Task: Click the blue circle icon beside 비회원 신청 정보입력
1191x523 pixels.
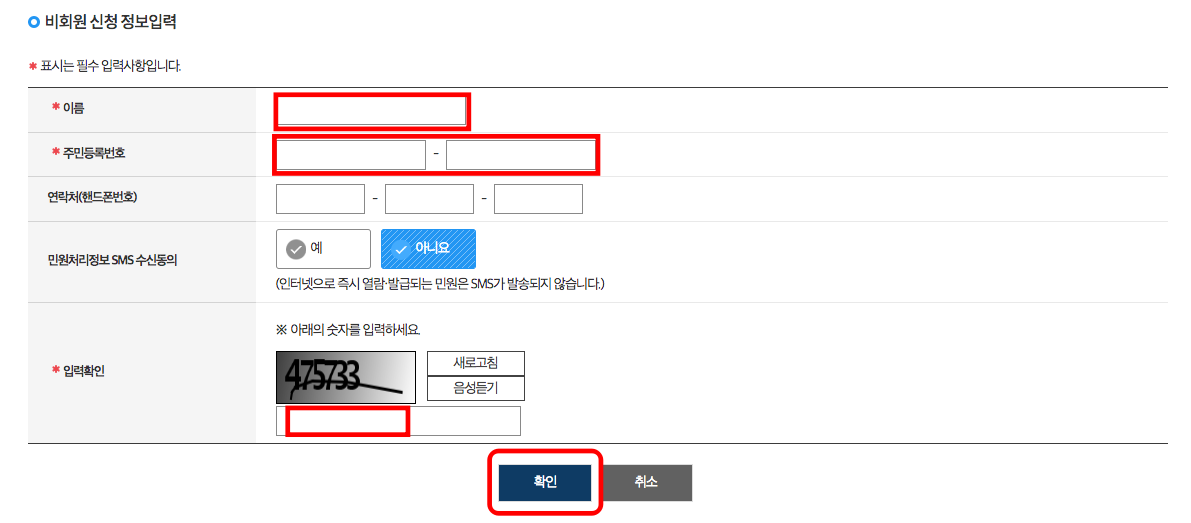Action: (33, 22)
